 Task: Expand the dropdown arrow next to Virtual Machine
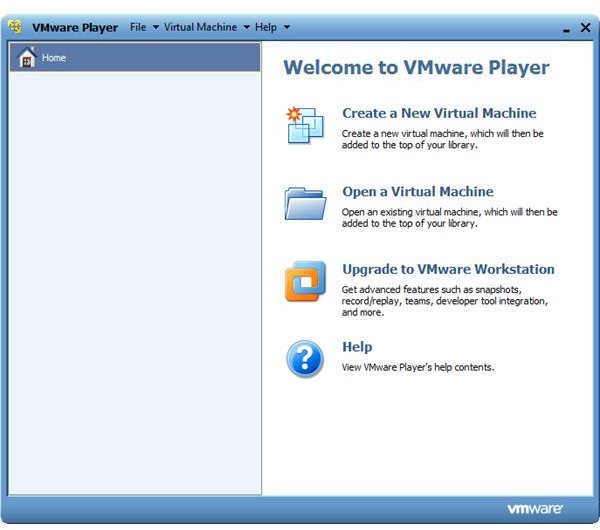247,27
